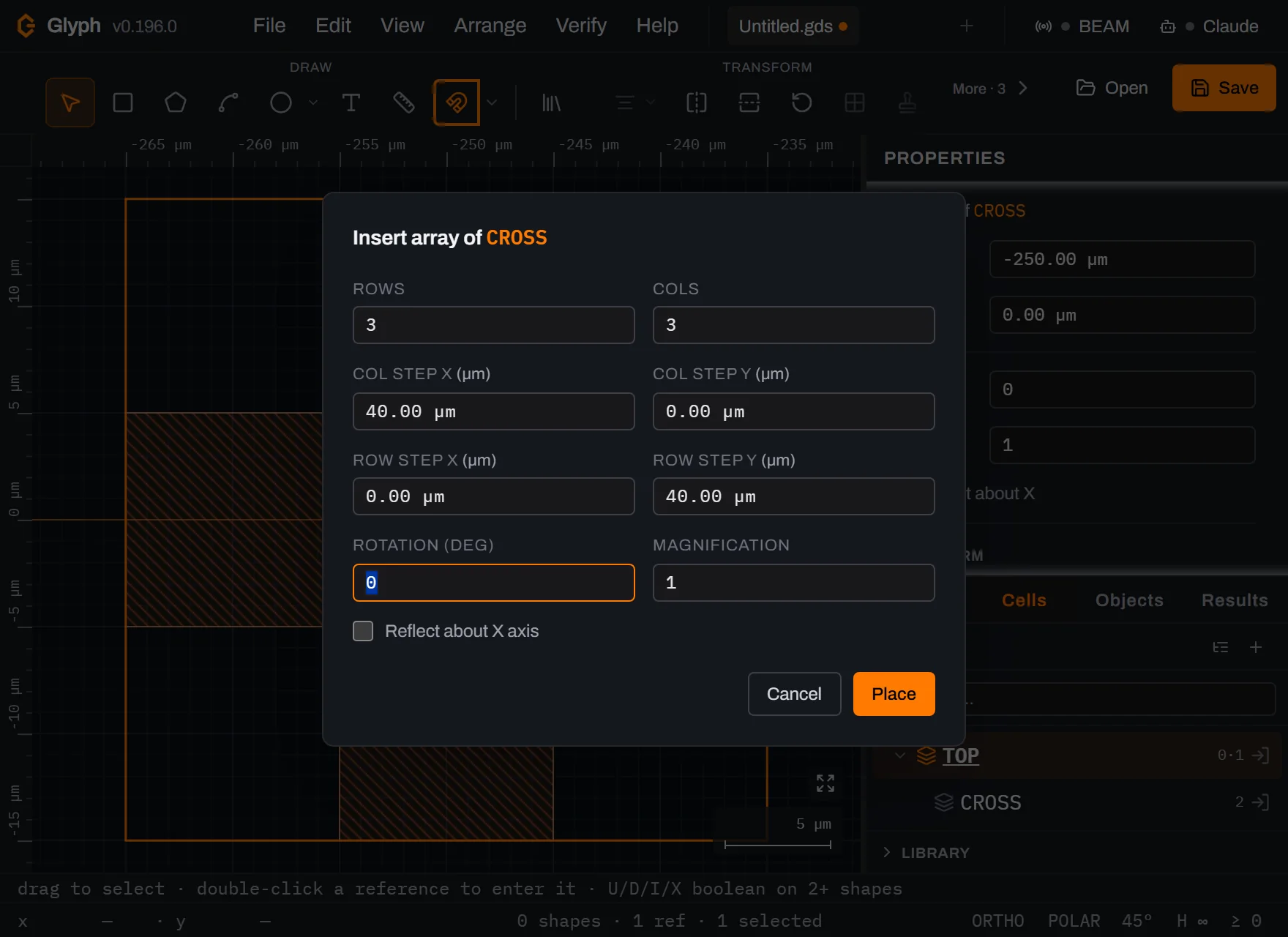Click the Place button
Image resolution: width=1288 pixels, height=937 pixels.
tap(894, 694)
